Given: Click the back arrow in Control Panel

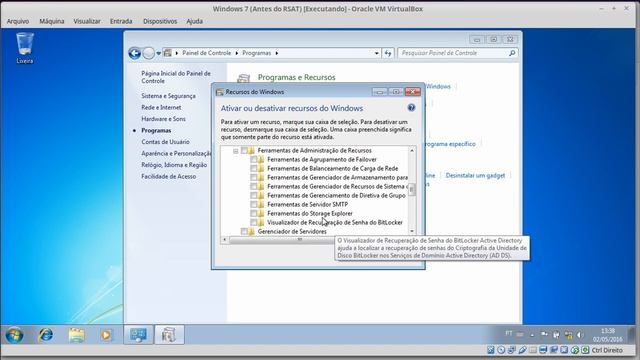Looking at the screenshot, I should [x=134, y=53].
